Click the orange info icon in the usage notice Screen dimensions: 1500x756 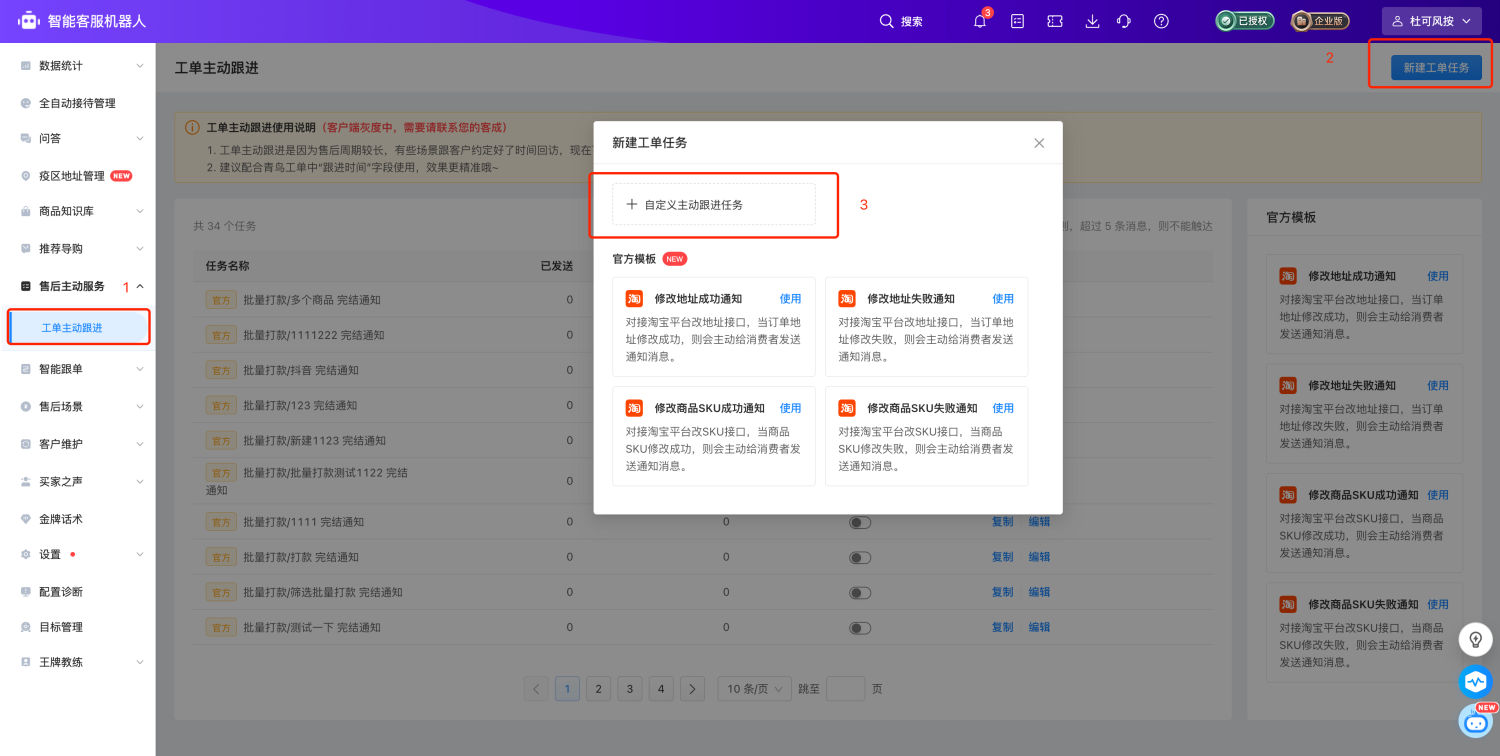pyautogui.click(x=192, y=128)
